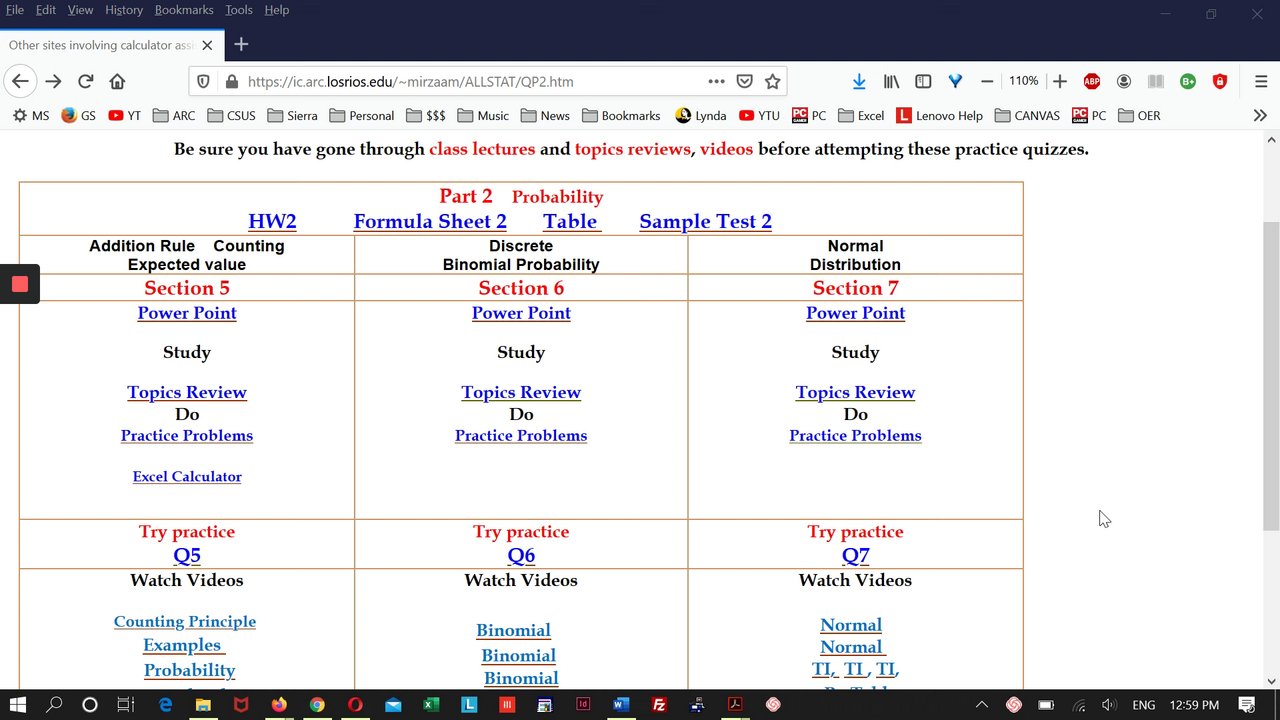Open FileZilla from the taskbar

tap(659, 705)
